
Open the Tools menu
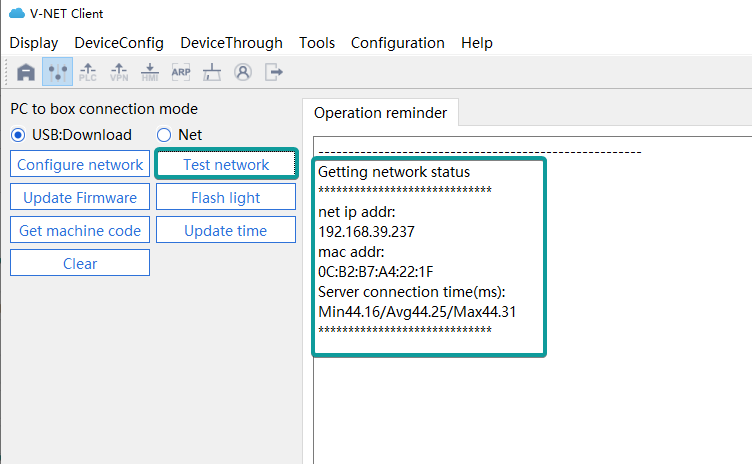pos(317,43)
